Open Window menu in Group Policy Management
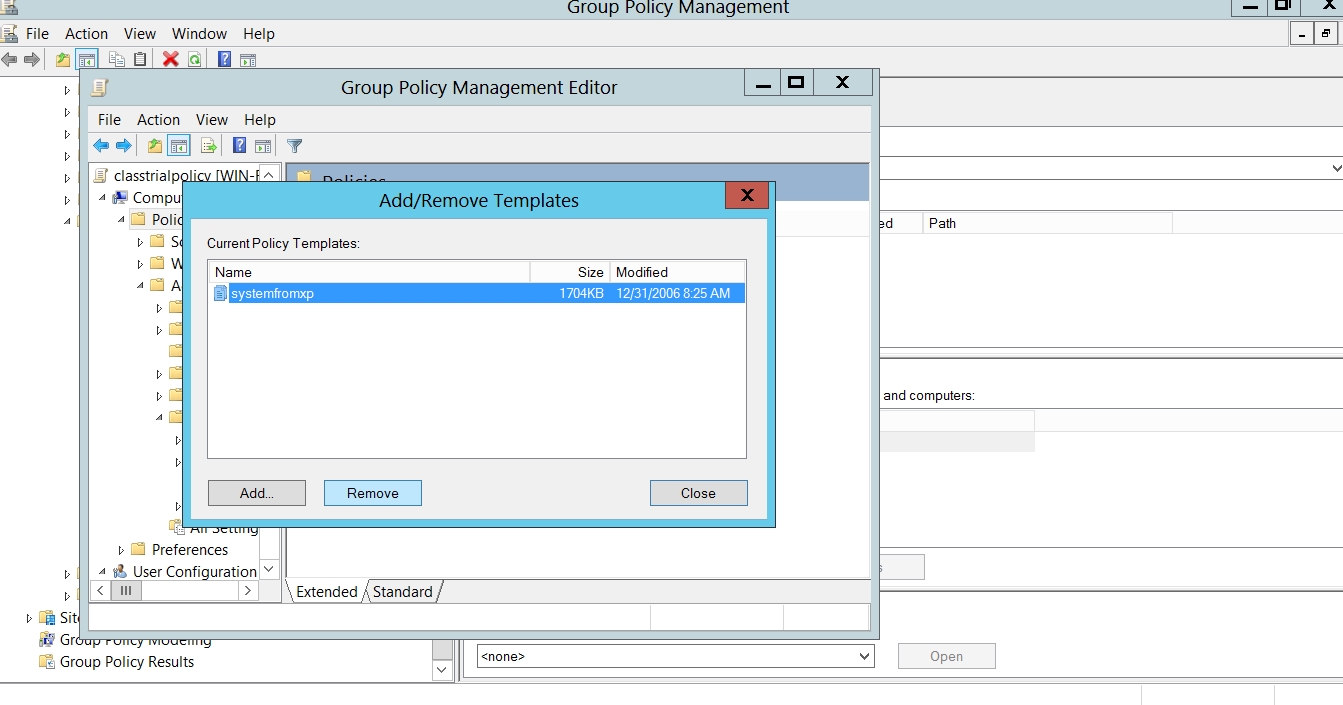This screenshot has width=1343, height=705. (199, 33)
